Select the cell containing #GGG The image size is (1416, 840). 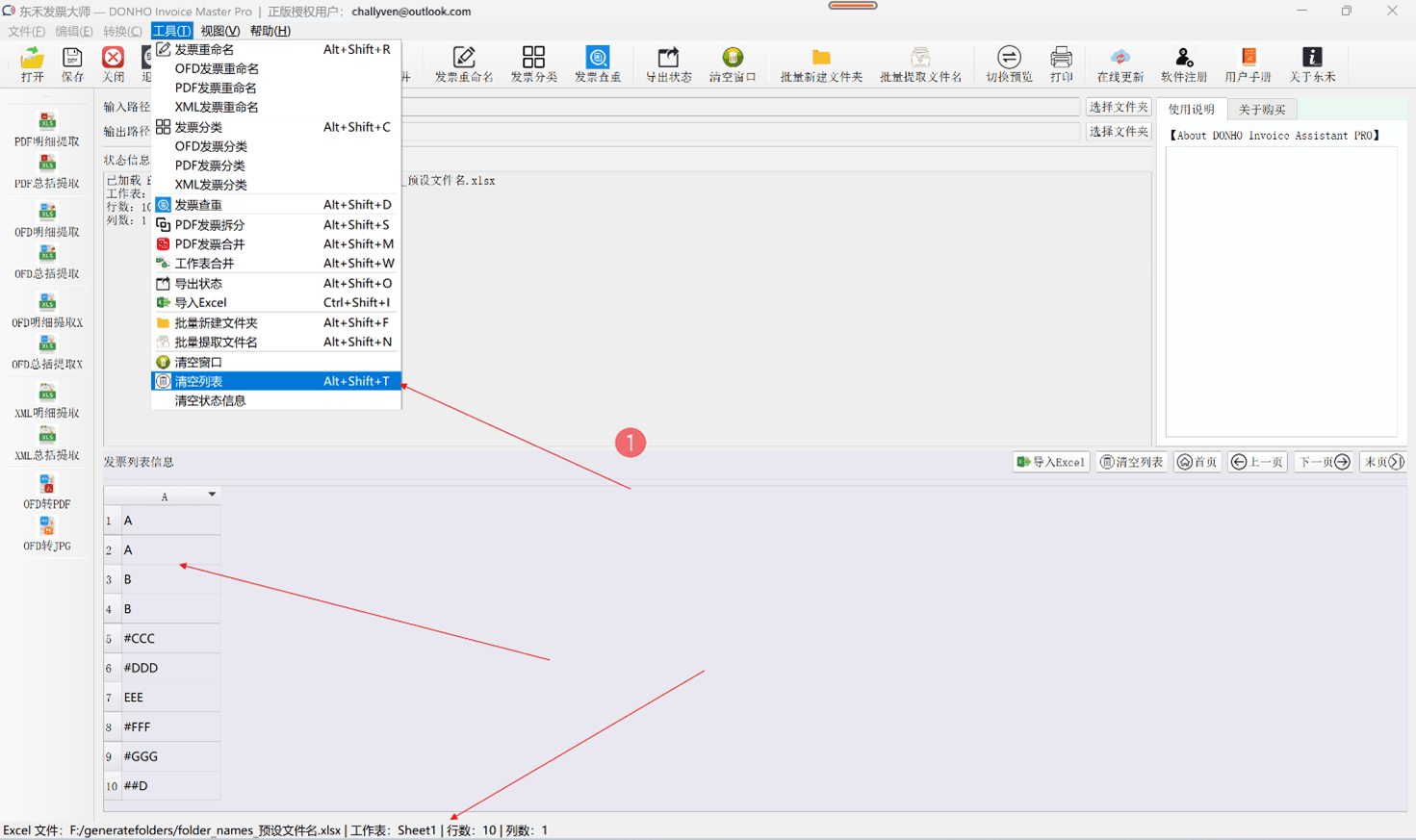click(x=170, y=756)
